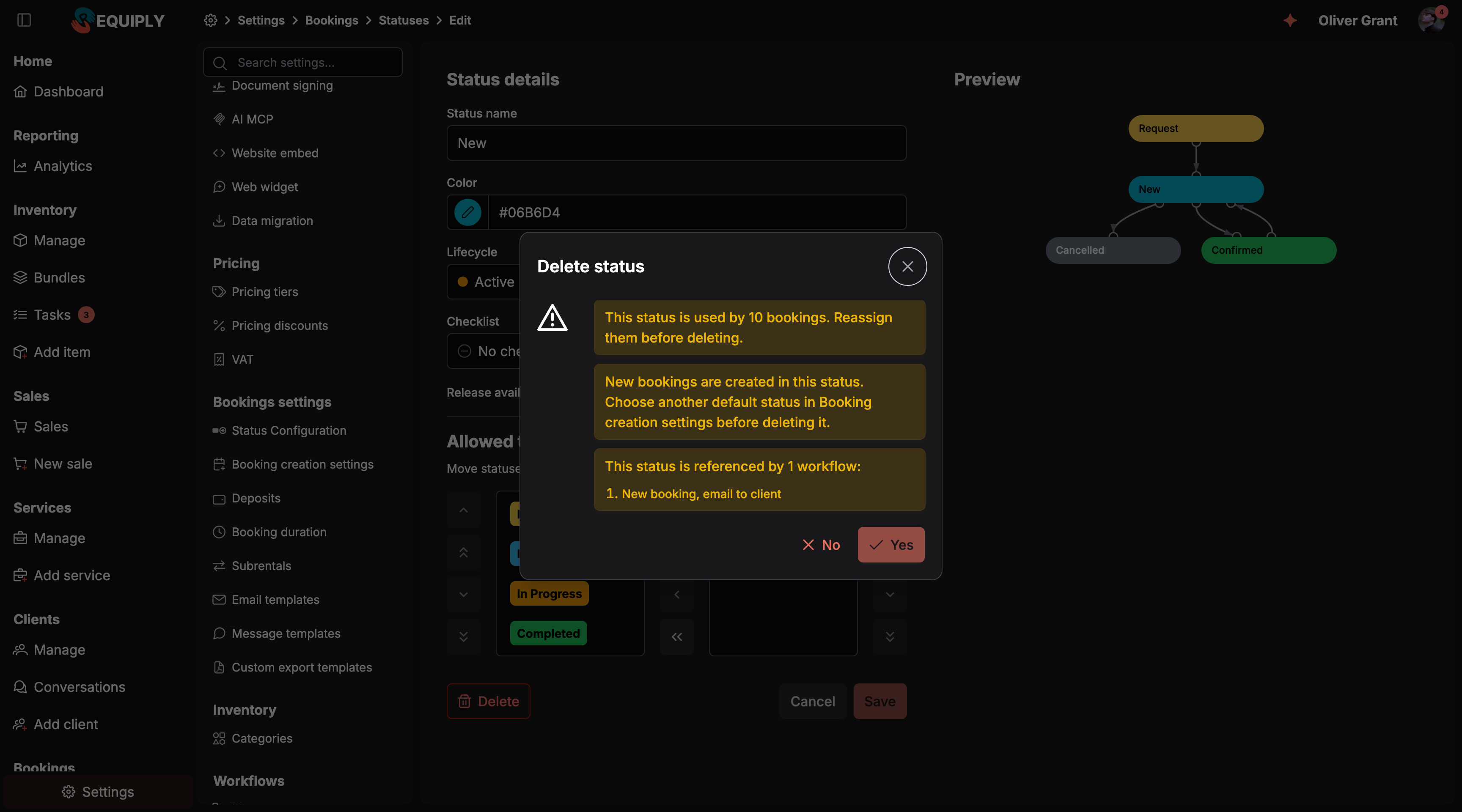Go to the Statuses breadcrumb

click(x=404, y=20)
